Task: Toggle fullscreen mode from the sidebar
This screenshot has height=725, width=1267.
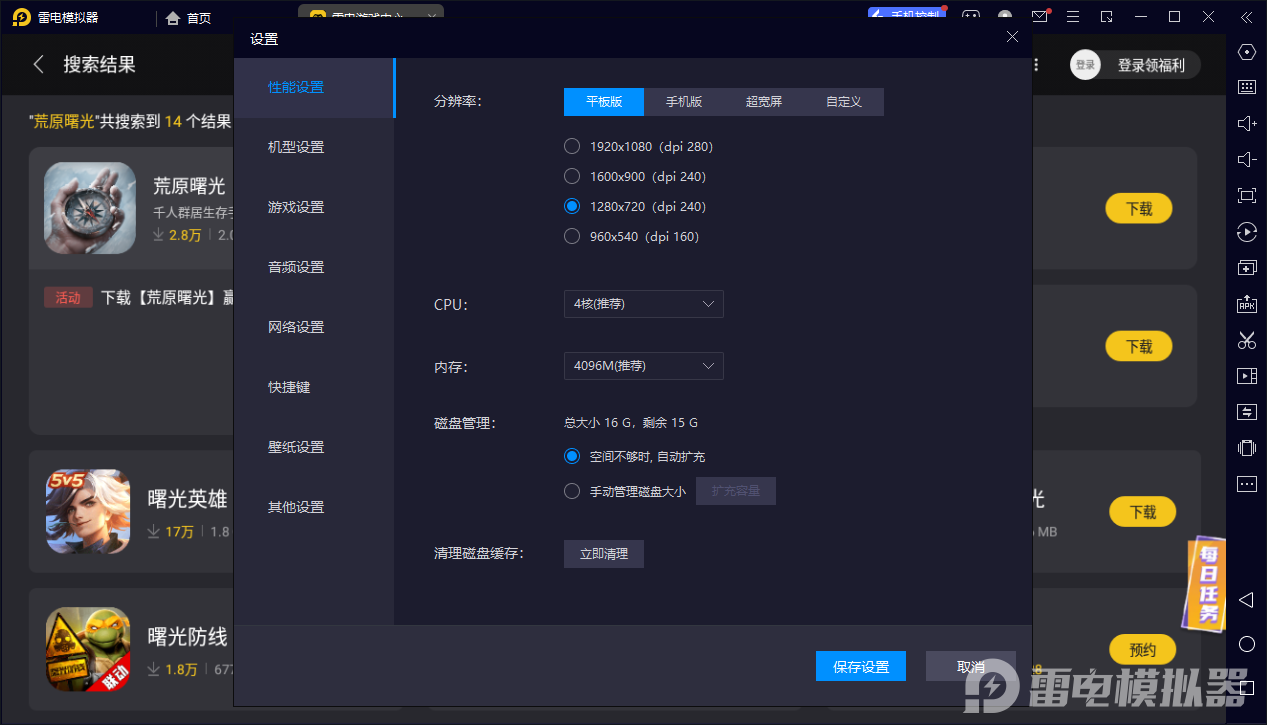Action: click(1246, 195)
